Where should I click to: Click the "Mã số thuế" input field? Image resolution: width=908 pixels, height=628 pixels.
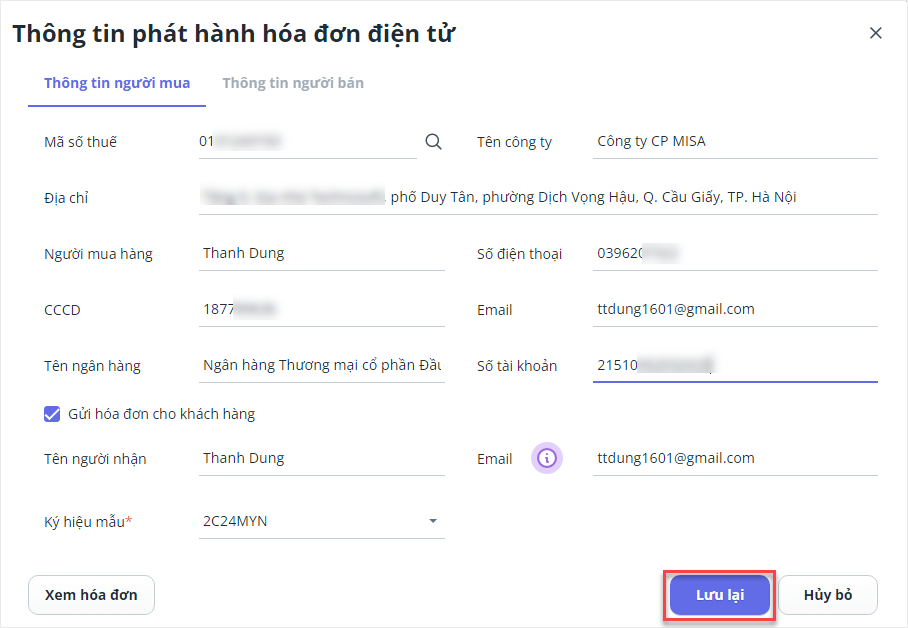click(305, 142)
